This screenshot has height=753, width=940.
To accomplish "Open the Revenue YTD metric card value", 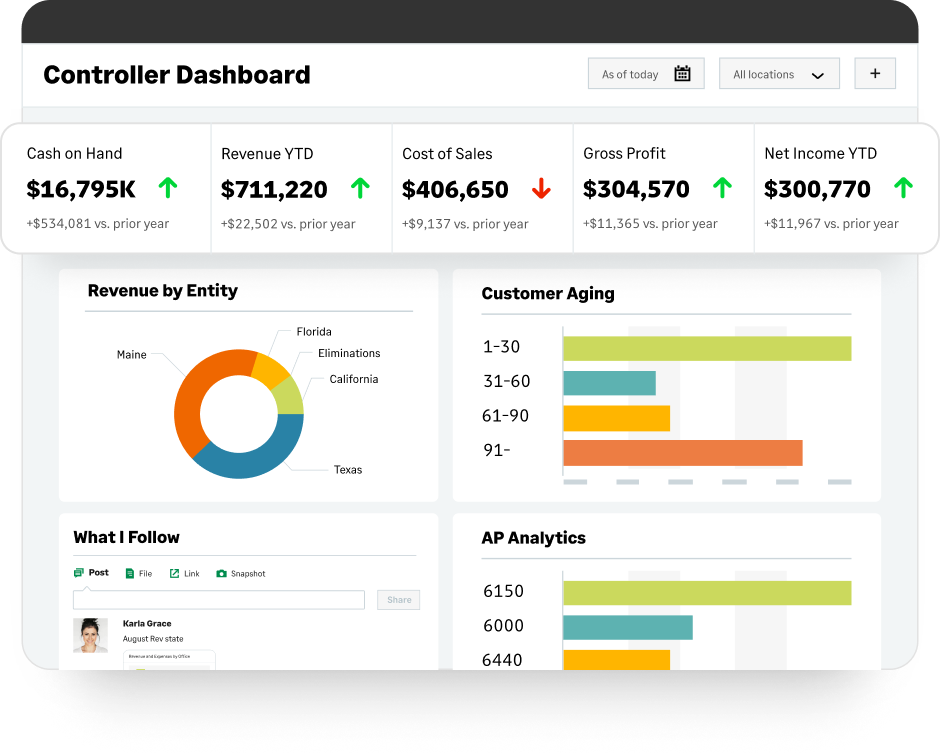I will (274, 189).
